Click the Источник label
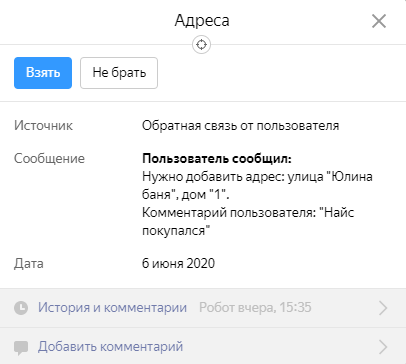The height and width of the screenshot is (364, 406). [43, 126]
